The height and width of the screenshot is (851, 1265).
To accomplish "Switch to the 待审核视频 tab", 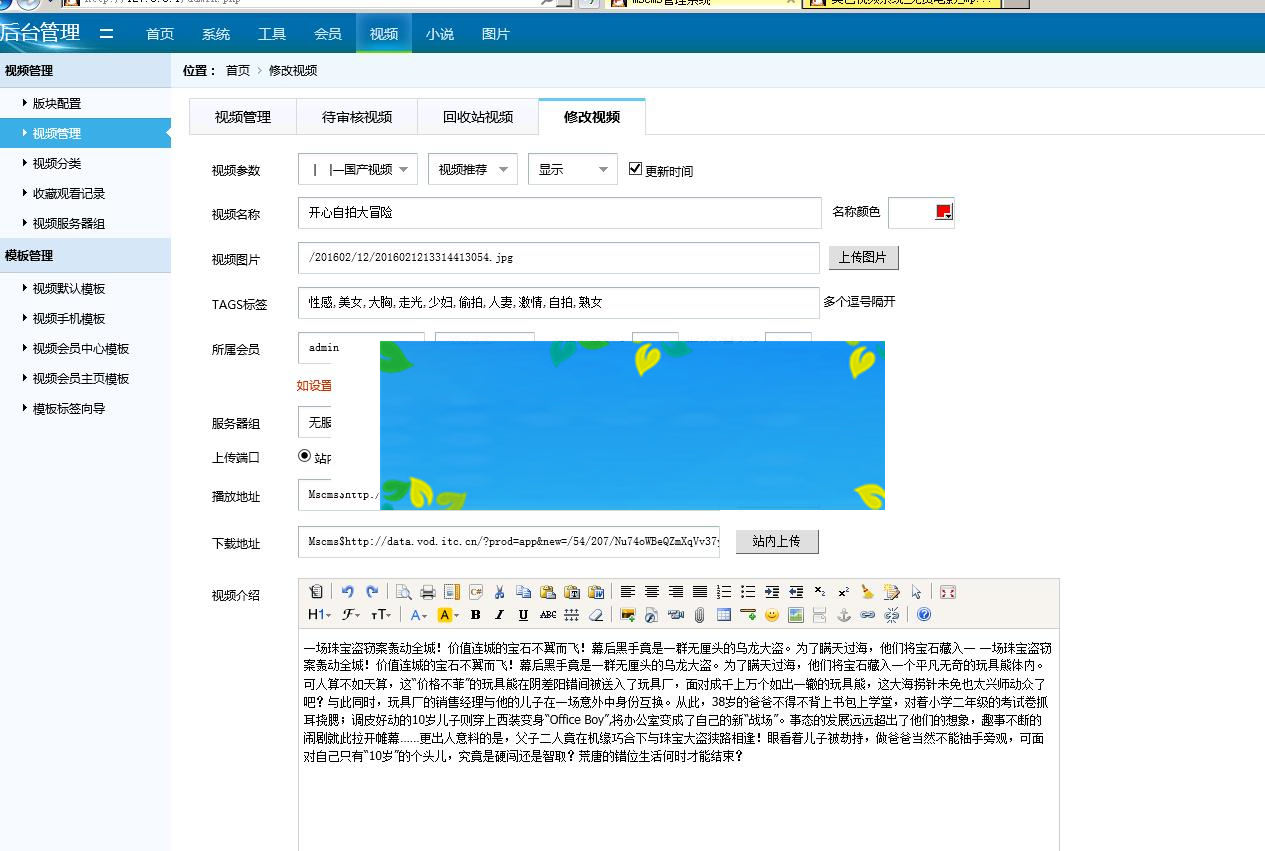I will click(356, 117).
